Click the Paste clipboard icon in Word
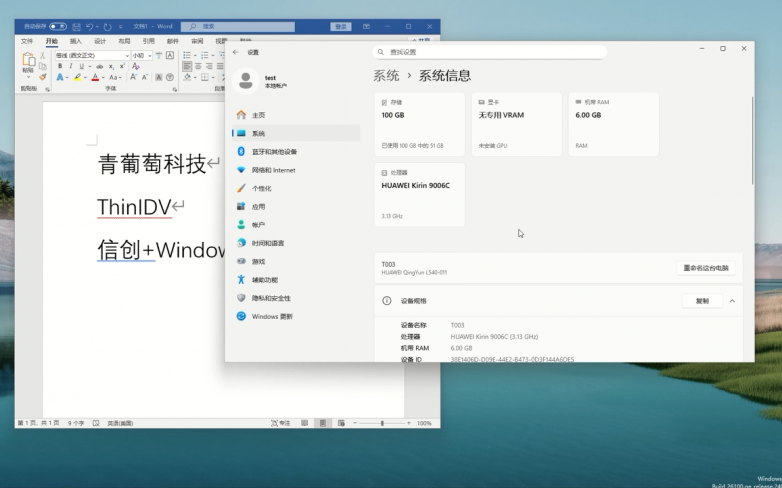This screenshot has height=488, width=782. pyautogui.click(x=28, y=59)
